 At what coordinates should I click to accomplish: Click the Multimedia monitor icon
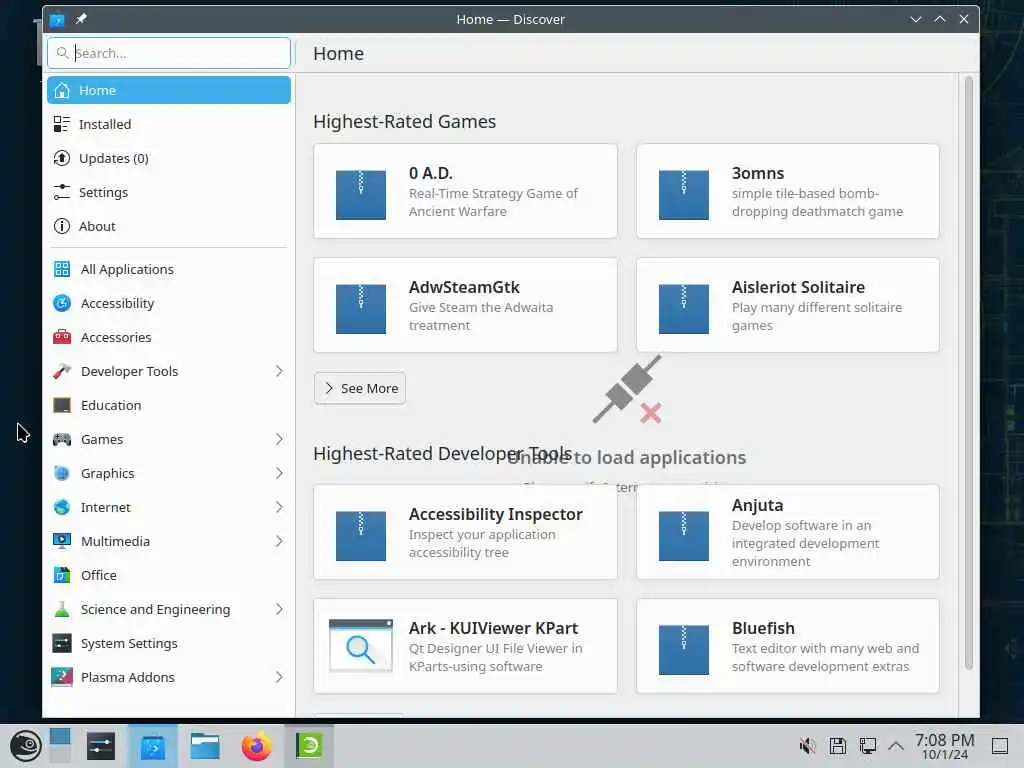(x=62, y=541)
